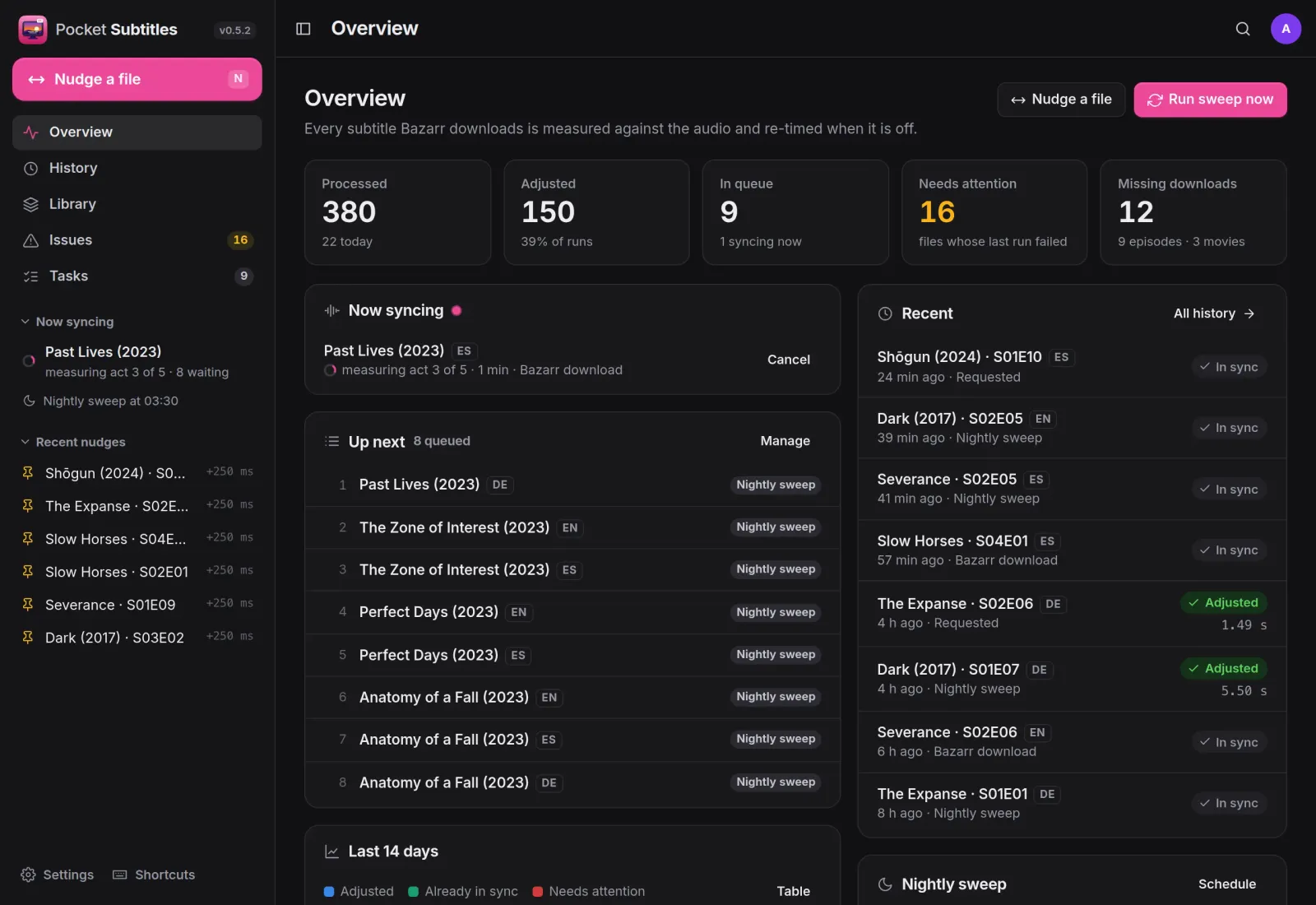Screen dimensions: 1316x905
Task: Click the Nudge a file button in the page header
Action: pos(1061,100)
